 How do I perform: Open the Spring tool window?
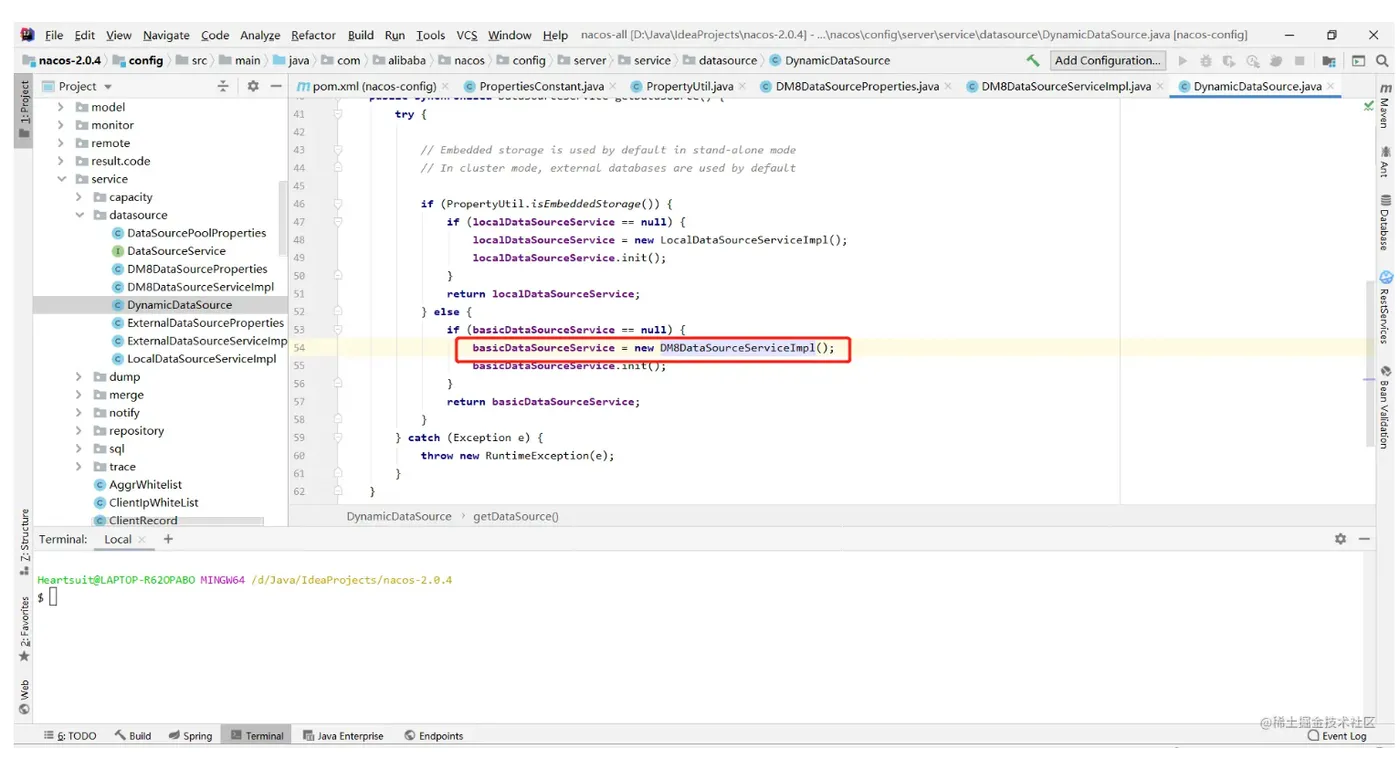190,736
